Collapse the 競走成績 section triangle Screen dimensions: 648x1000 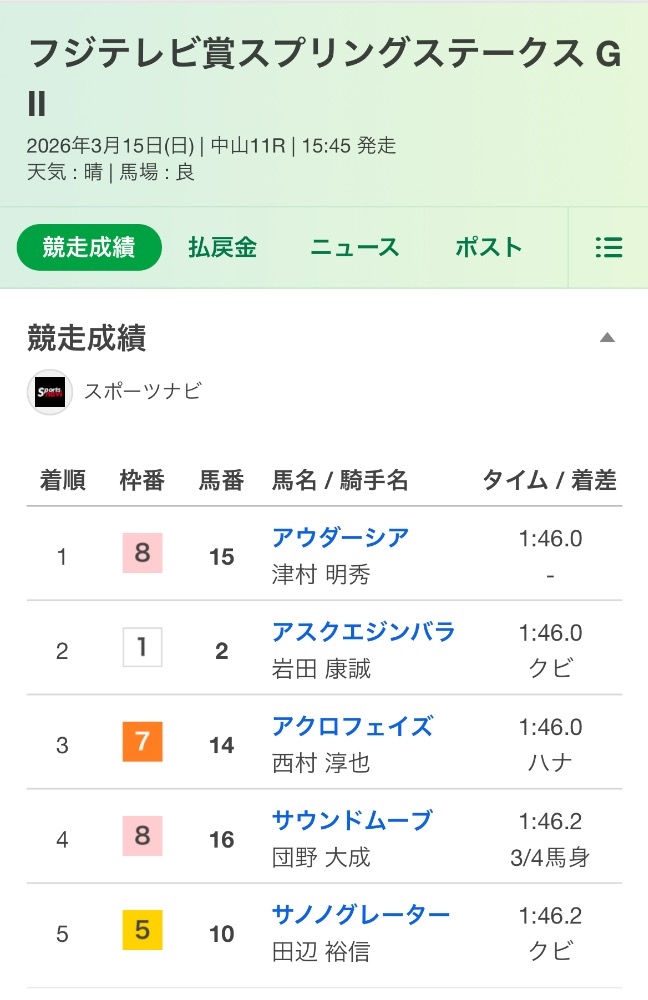(x=606, y=339)
